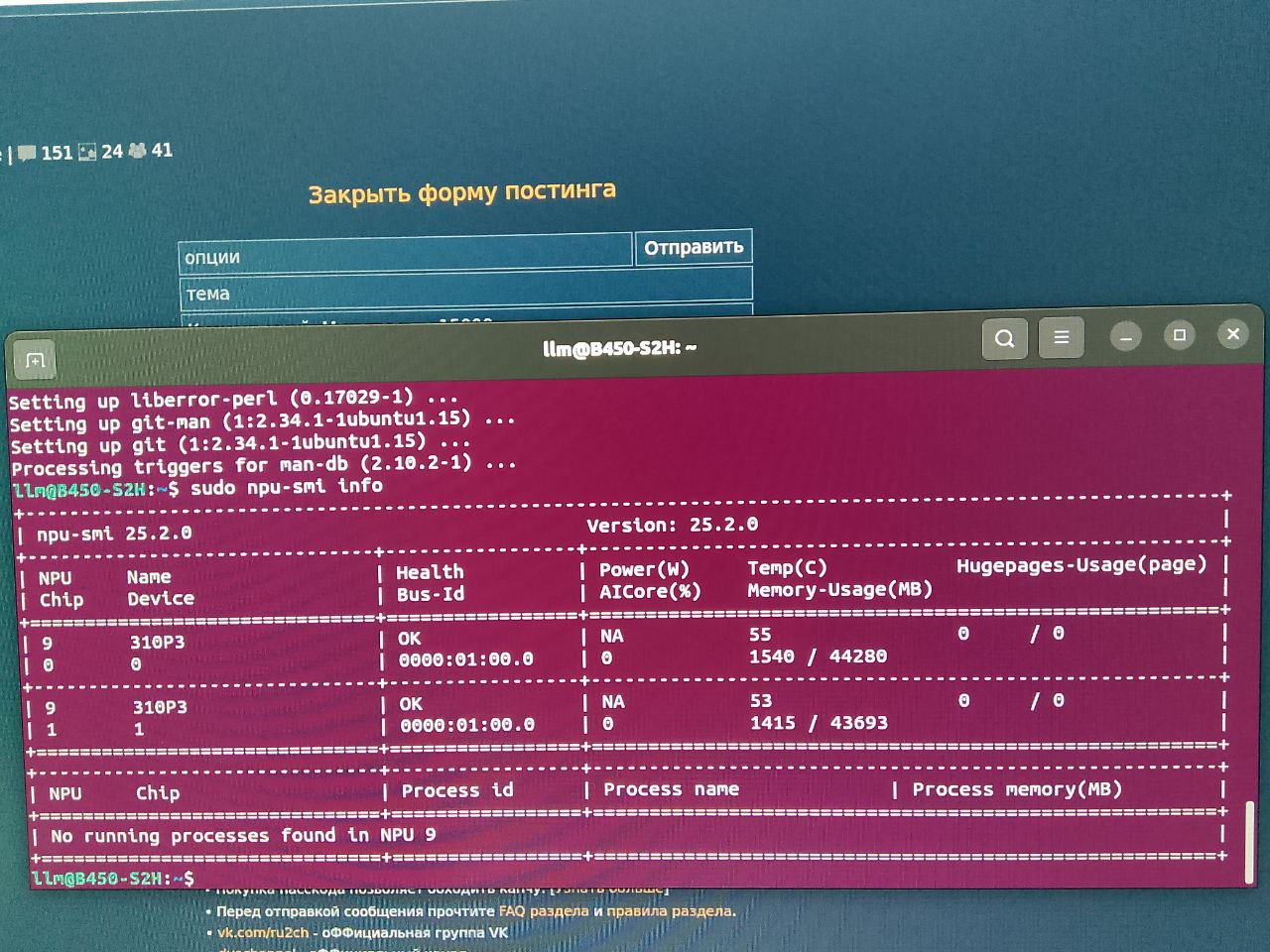Click the "Temp(C)" column header
This screenshot has width=1270, height=952.
(x=787, y=567)
